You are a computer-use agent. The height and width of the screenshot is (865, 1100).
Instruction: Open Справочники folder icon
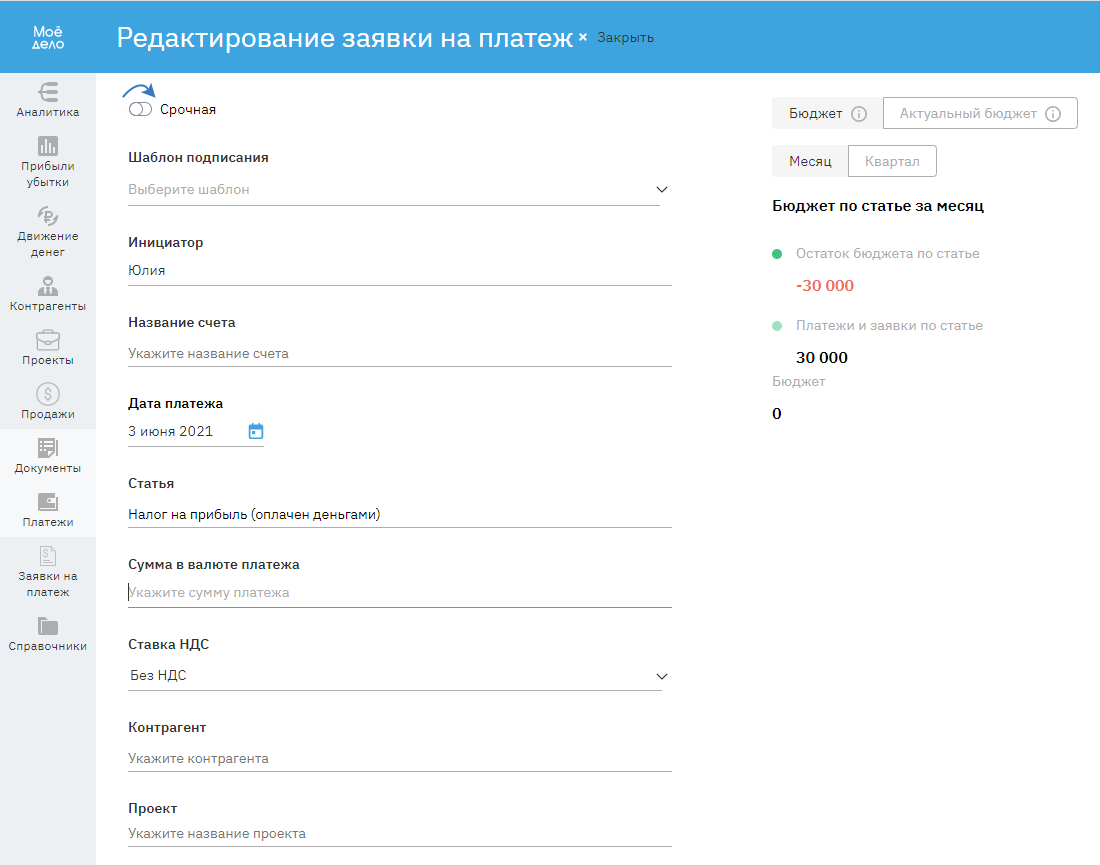[47, 627]
